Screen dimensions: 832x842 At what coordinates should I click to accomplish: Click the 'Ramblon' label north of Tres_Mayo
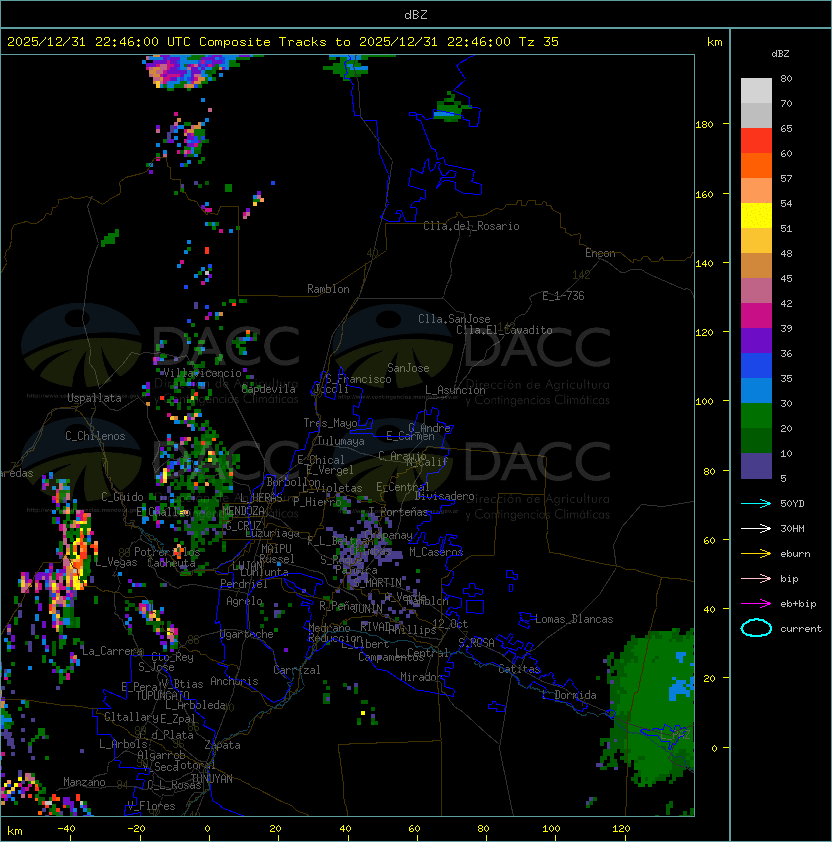[328, 289]
